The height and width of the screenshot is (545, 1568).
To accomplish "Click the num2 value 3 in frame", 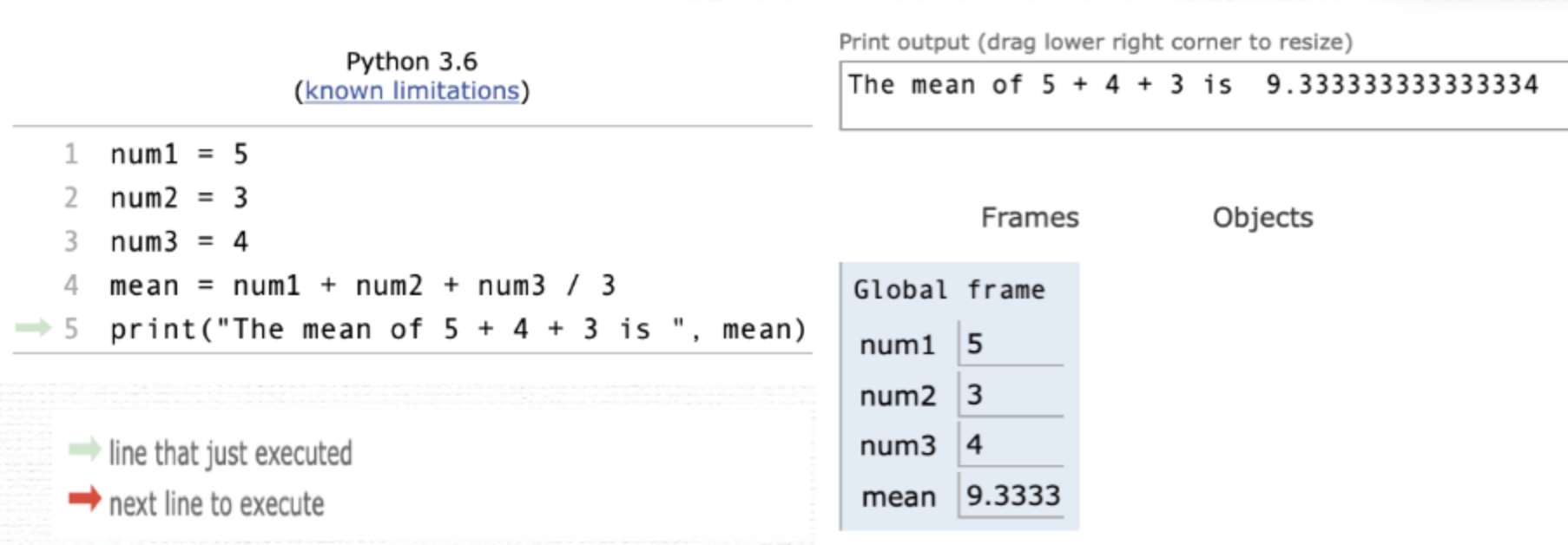I will [1011, 395].
